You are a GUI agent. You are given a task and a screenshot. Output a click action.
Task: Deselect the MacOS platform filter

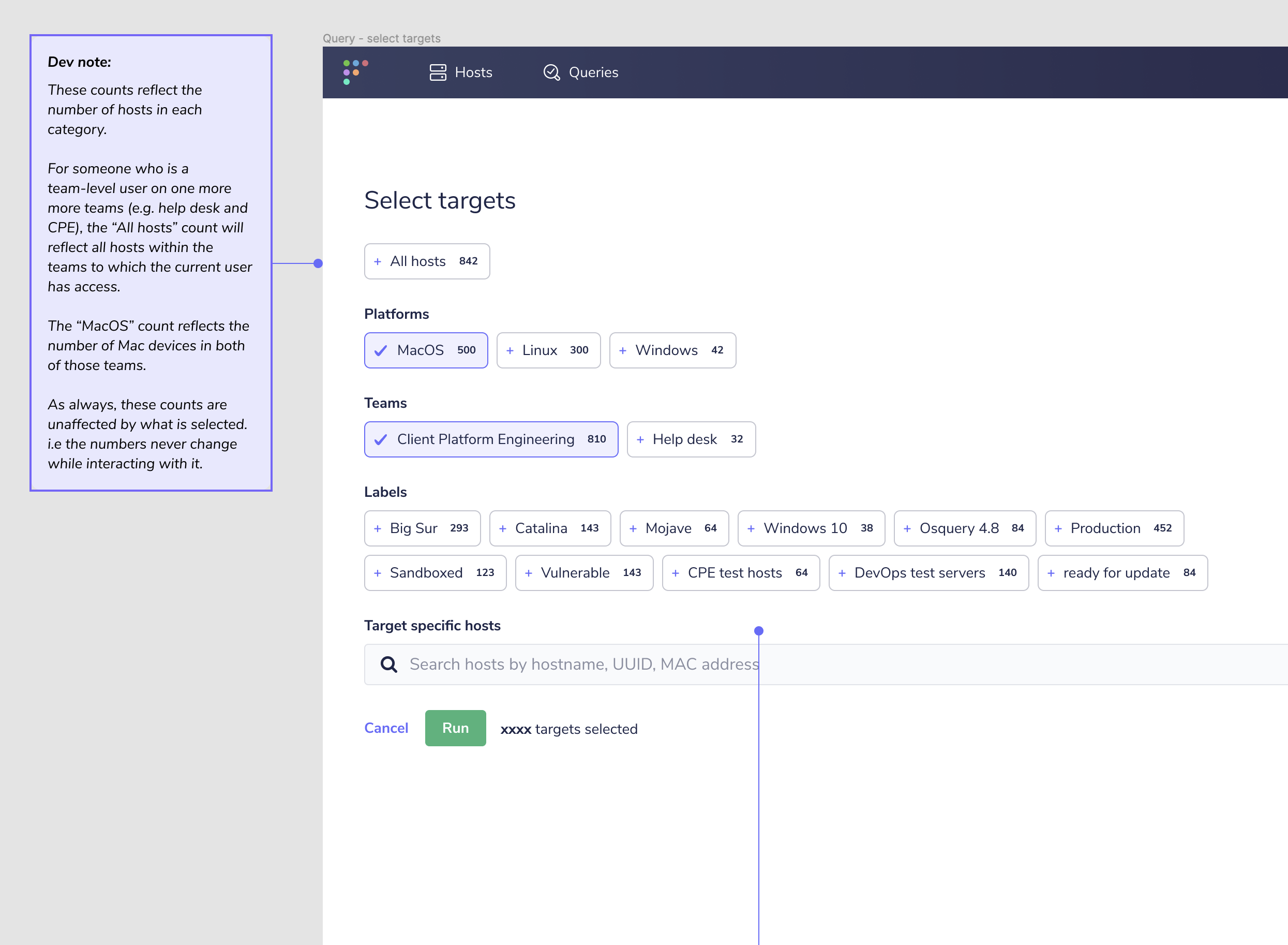click(425, 350)
